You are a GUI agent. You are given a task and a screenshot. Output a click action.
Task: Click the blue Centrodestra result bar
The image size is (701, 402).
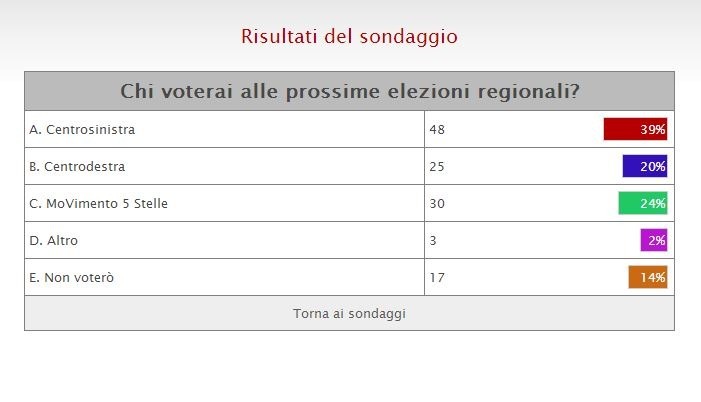point(631,166)
